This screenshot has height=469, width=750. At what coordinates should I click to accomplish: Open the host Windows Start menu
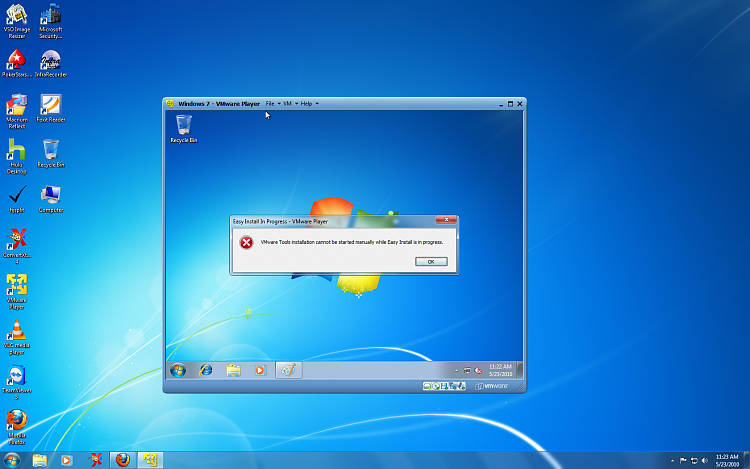pyautogui.click(x=12, y=460)
